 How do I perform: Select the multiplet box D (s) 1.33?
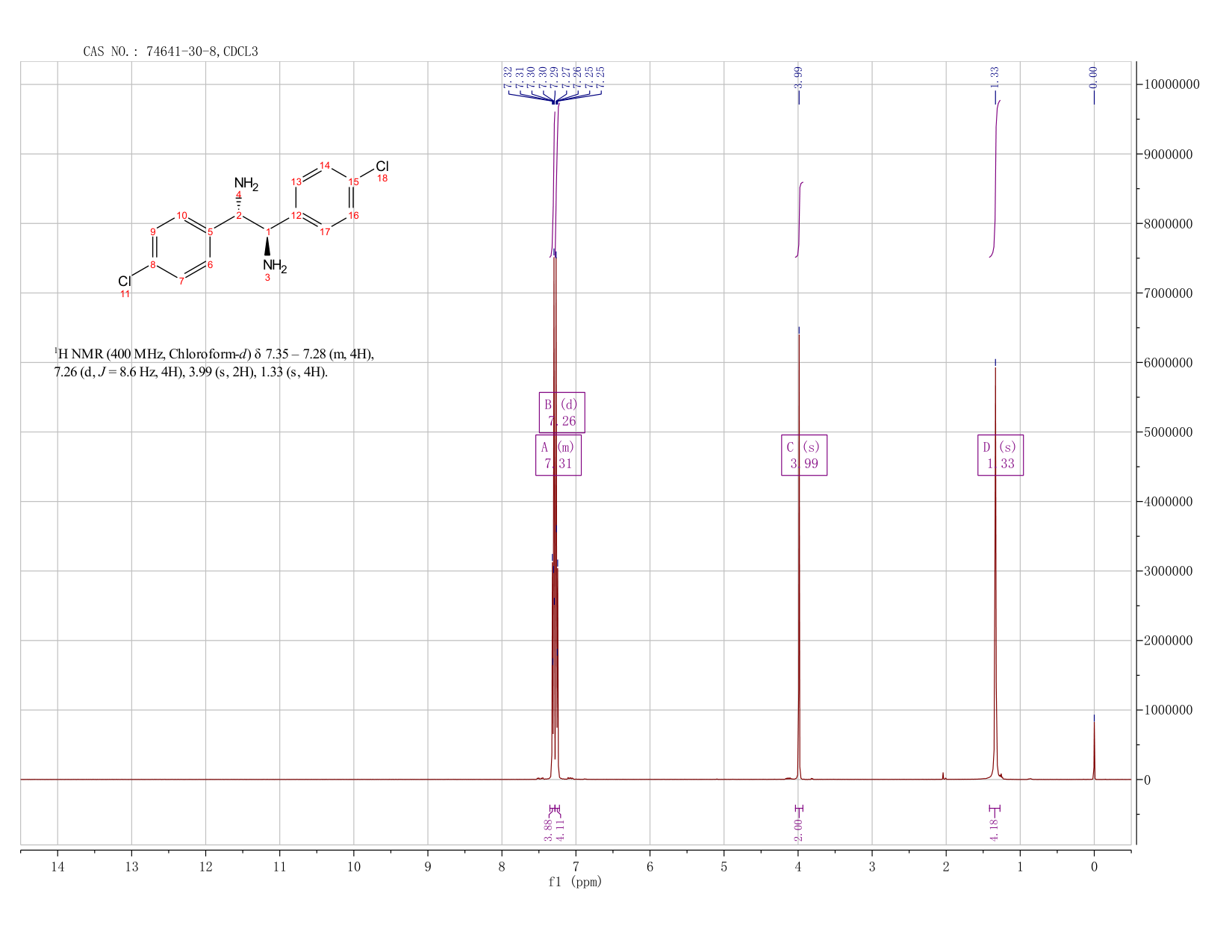coord(1001,455)
